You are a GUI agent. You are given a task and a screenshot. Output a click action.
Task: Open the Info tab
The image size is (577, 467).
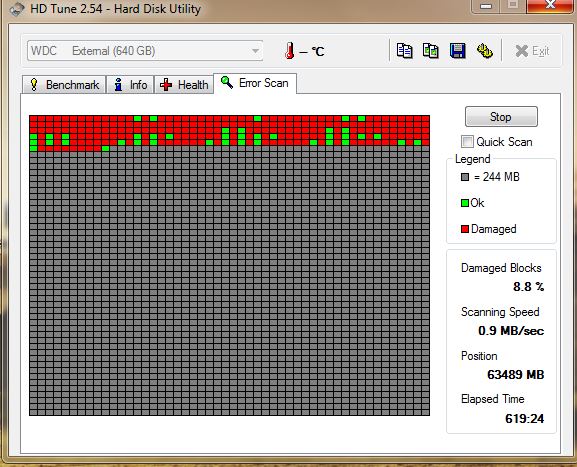(130, 85)
